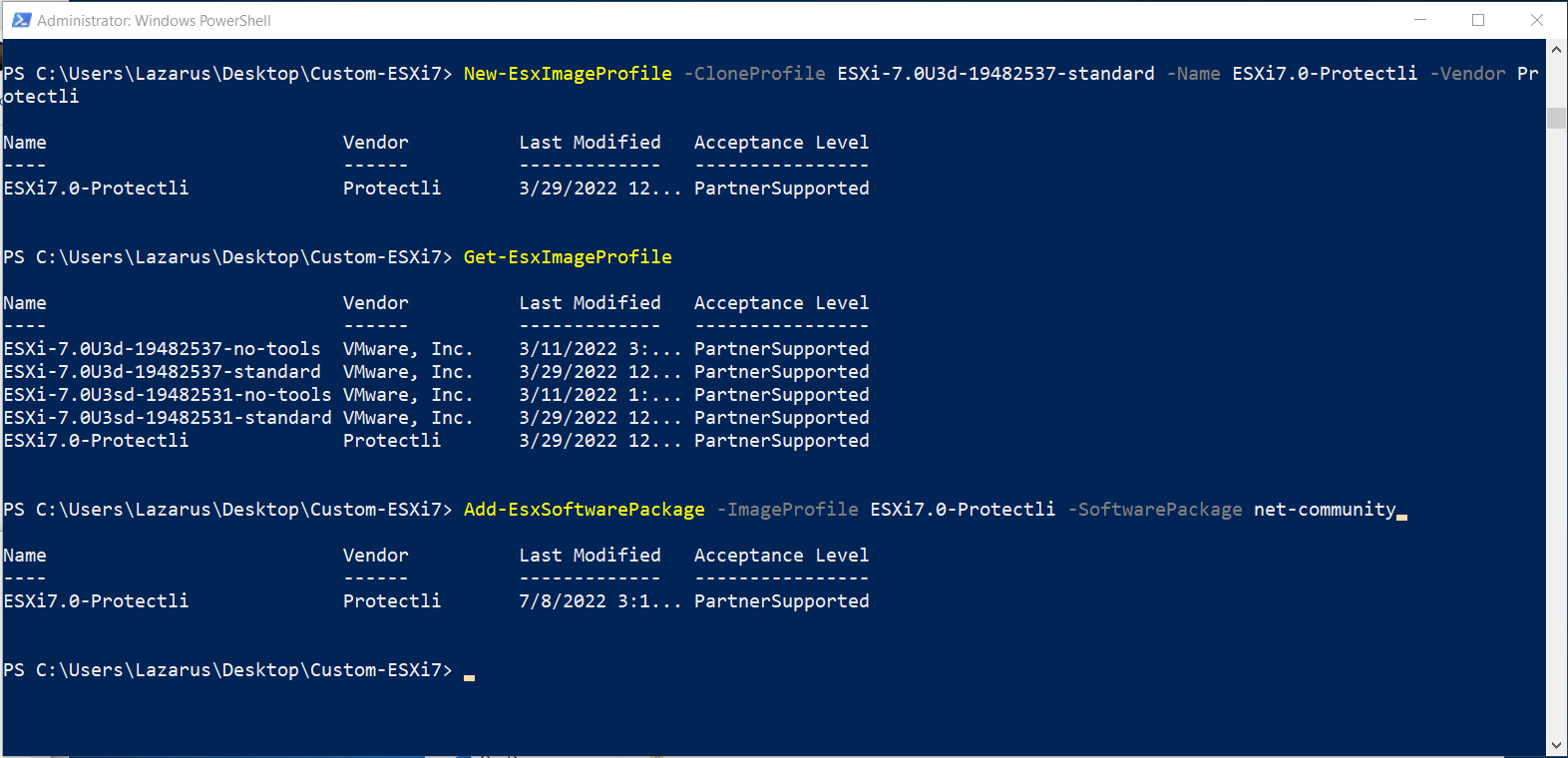Click the Add-EsxSoftwarePackage command text

(x=584, y=509)
